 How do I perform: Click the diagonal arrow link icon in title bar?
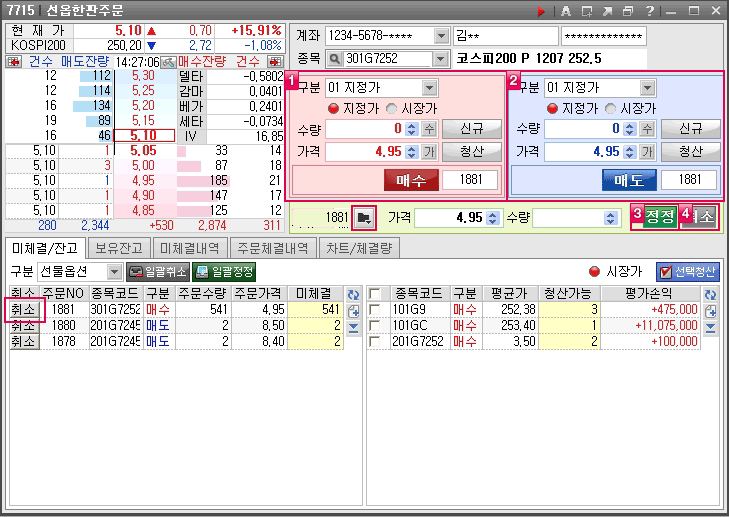coord(608,11)
